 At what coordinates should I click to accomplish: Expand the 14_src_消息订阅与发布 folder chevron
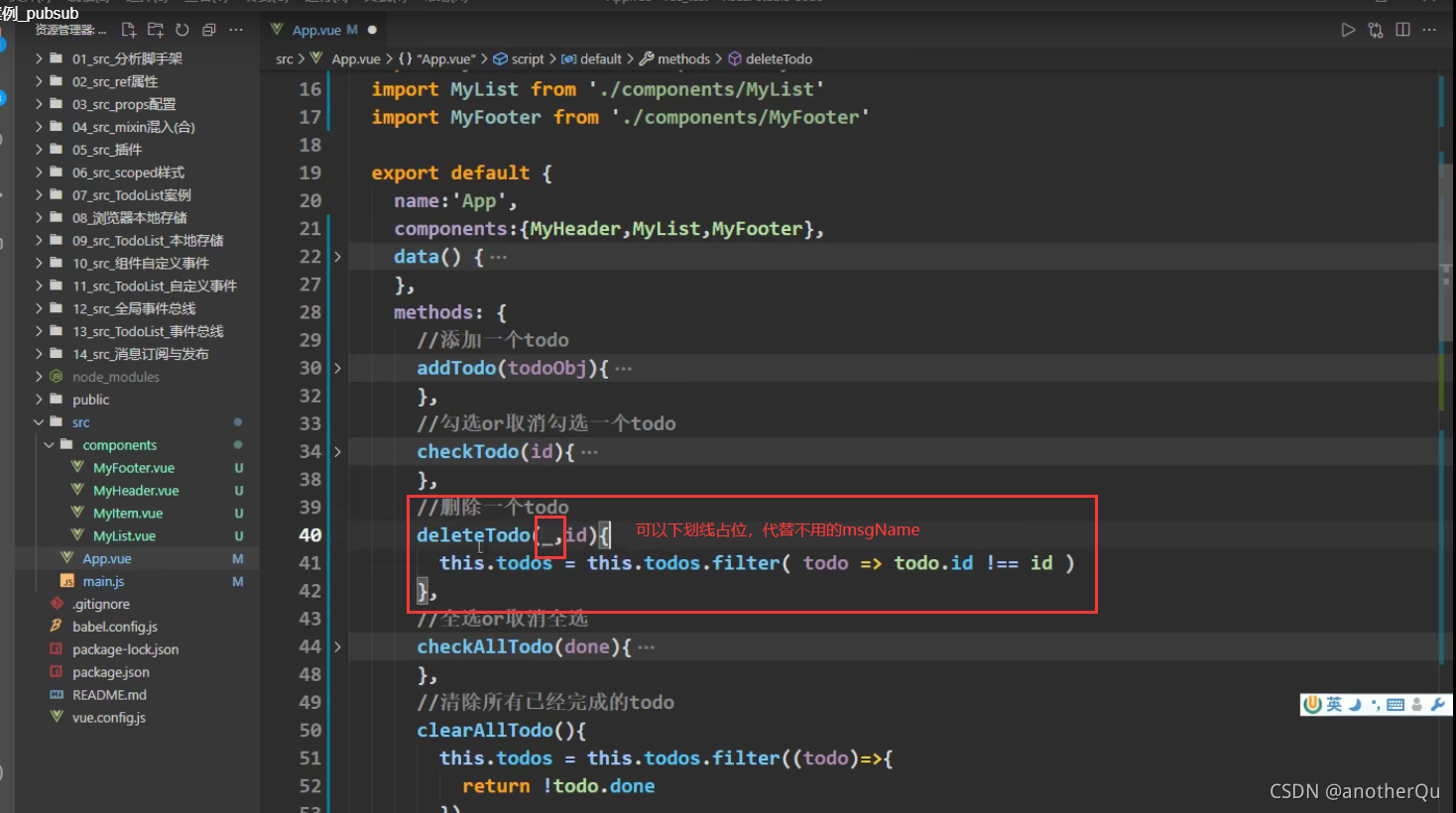click(x=39, y=354)
